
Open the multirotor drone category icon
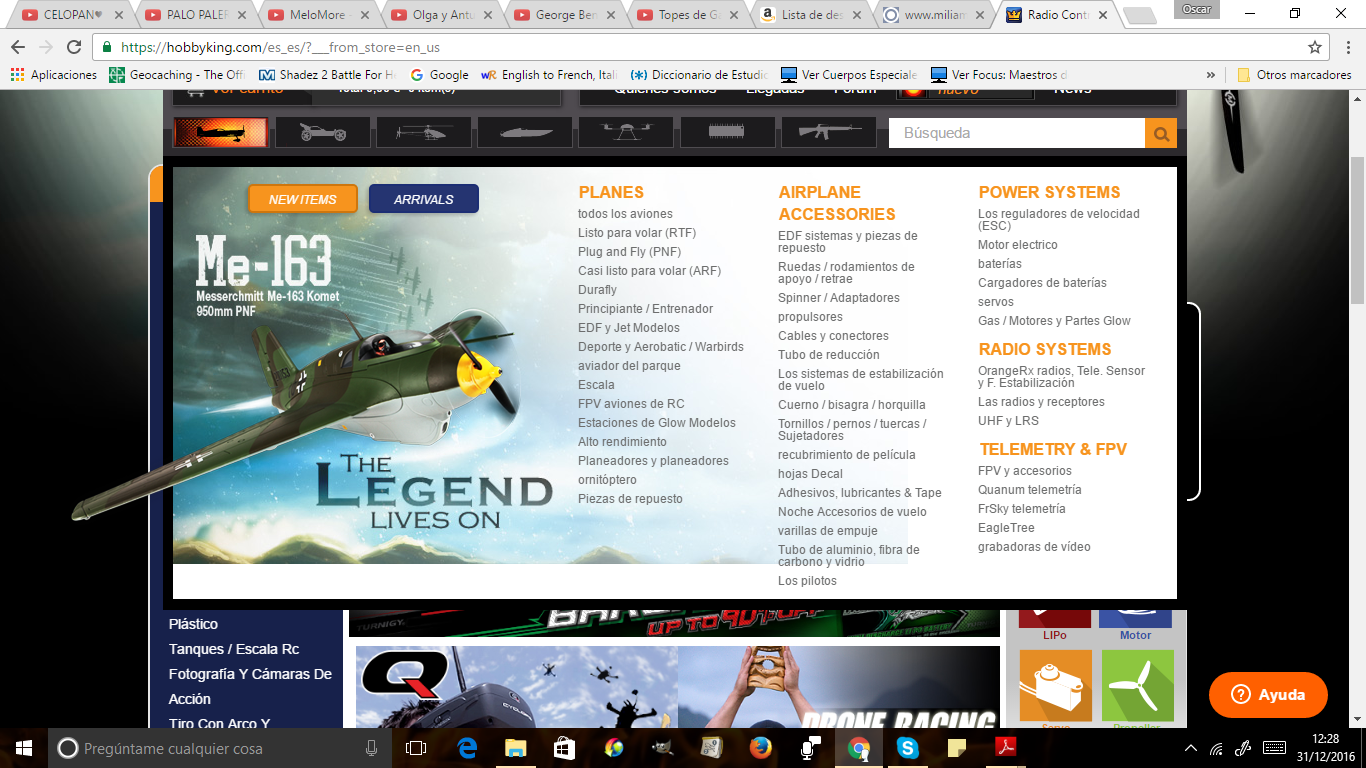pos(625,133)
